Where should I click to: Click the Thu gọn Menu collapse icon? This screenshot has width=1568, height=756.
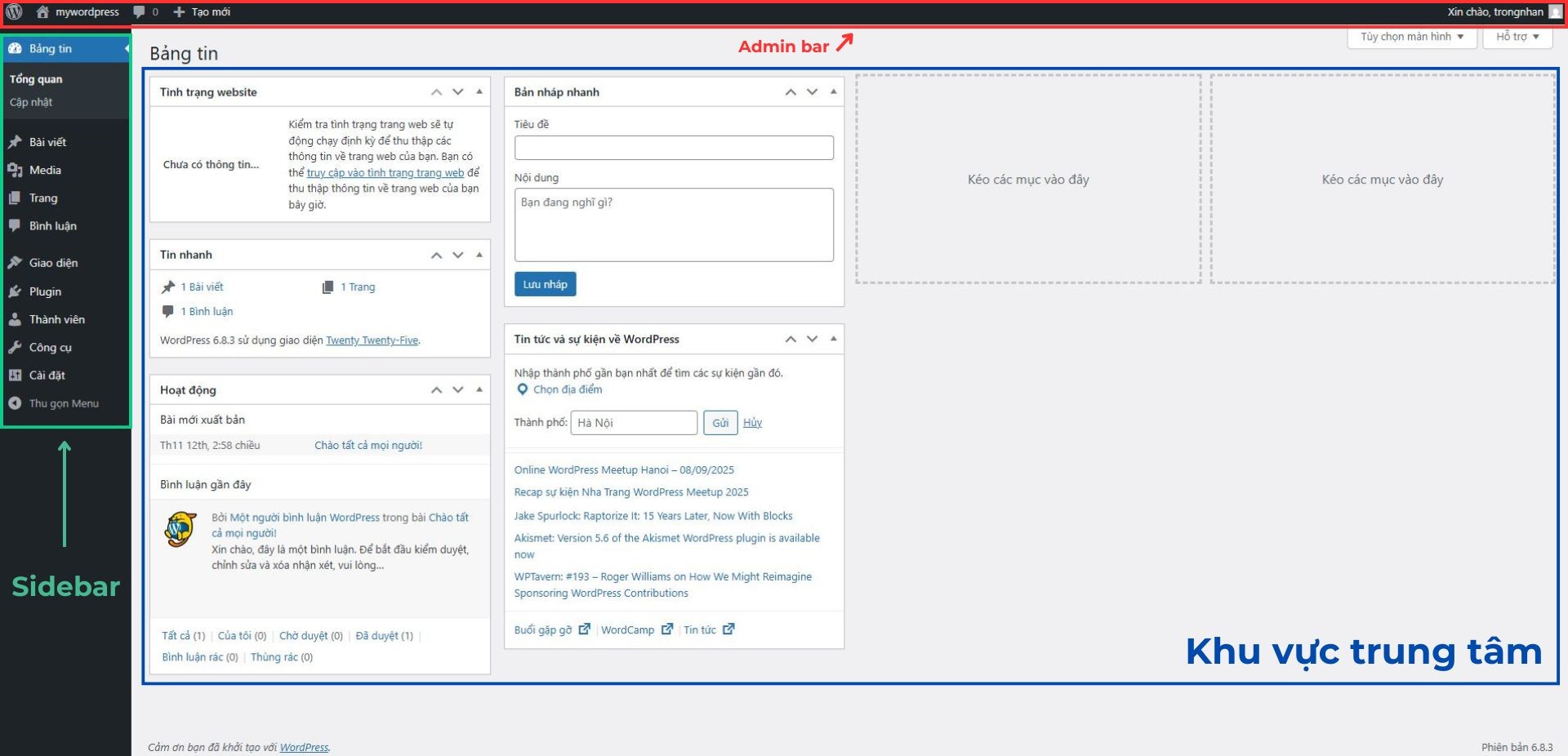tap(15, 403)
